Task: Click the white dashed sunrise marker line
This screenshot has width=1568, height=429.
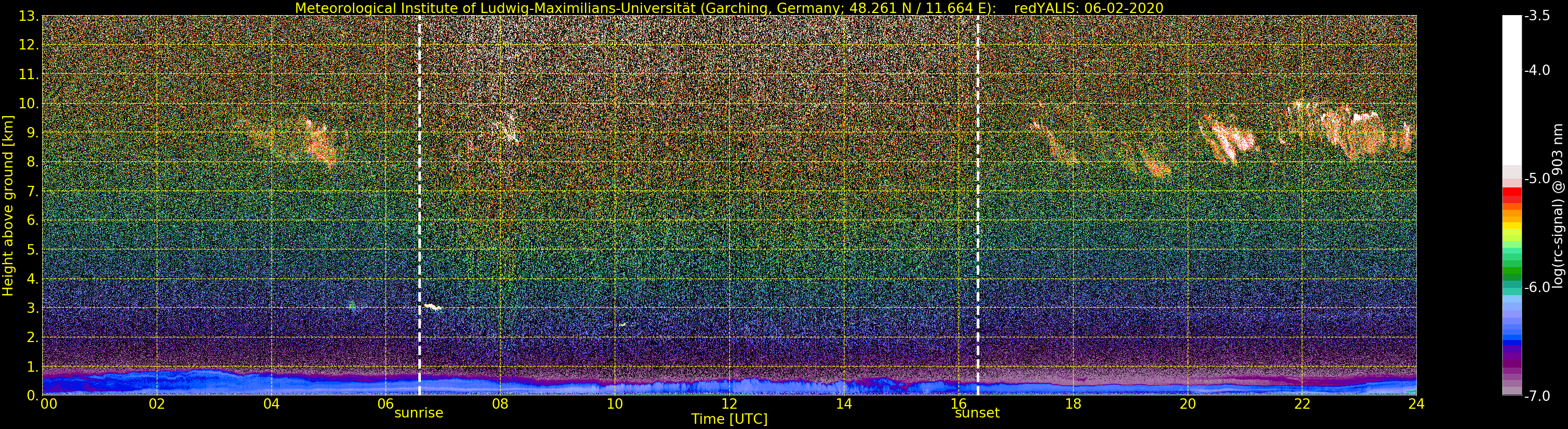Action: tap(419, 205)
